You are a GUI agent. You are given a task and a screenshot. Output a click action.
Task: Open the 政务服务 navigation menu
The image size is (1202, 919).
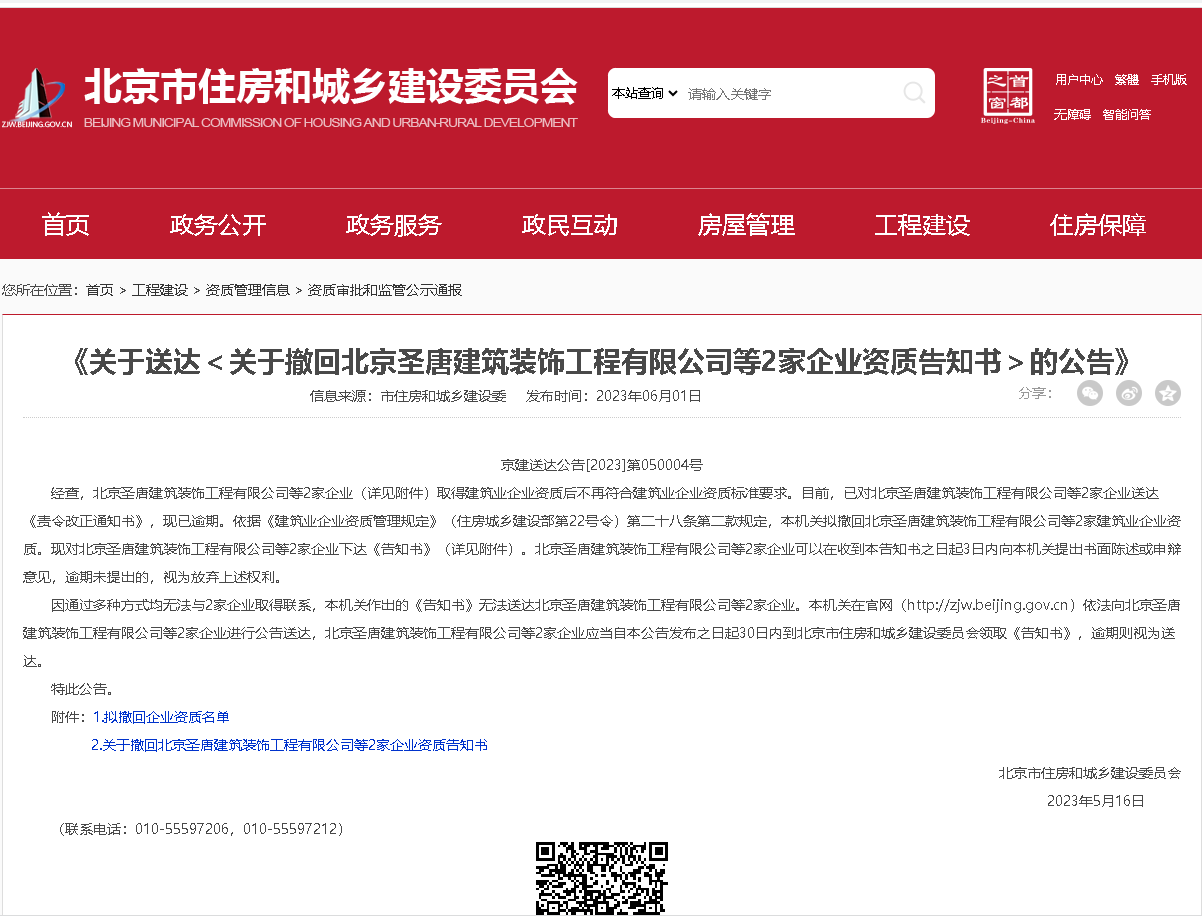[394, 225]
